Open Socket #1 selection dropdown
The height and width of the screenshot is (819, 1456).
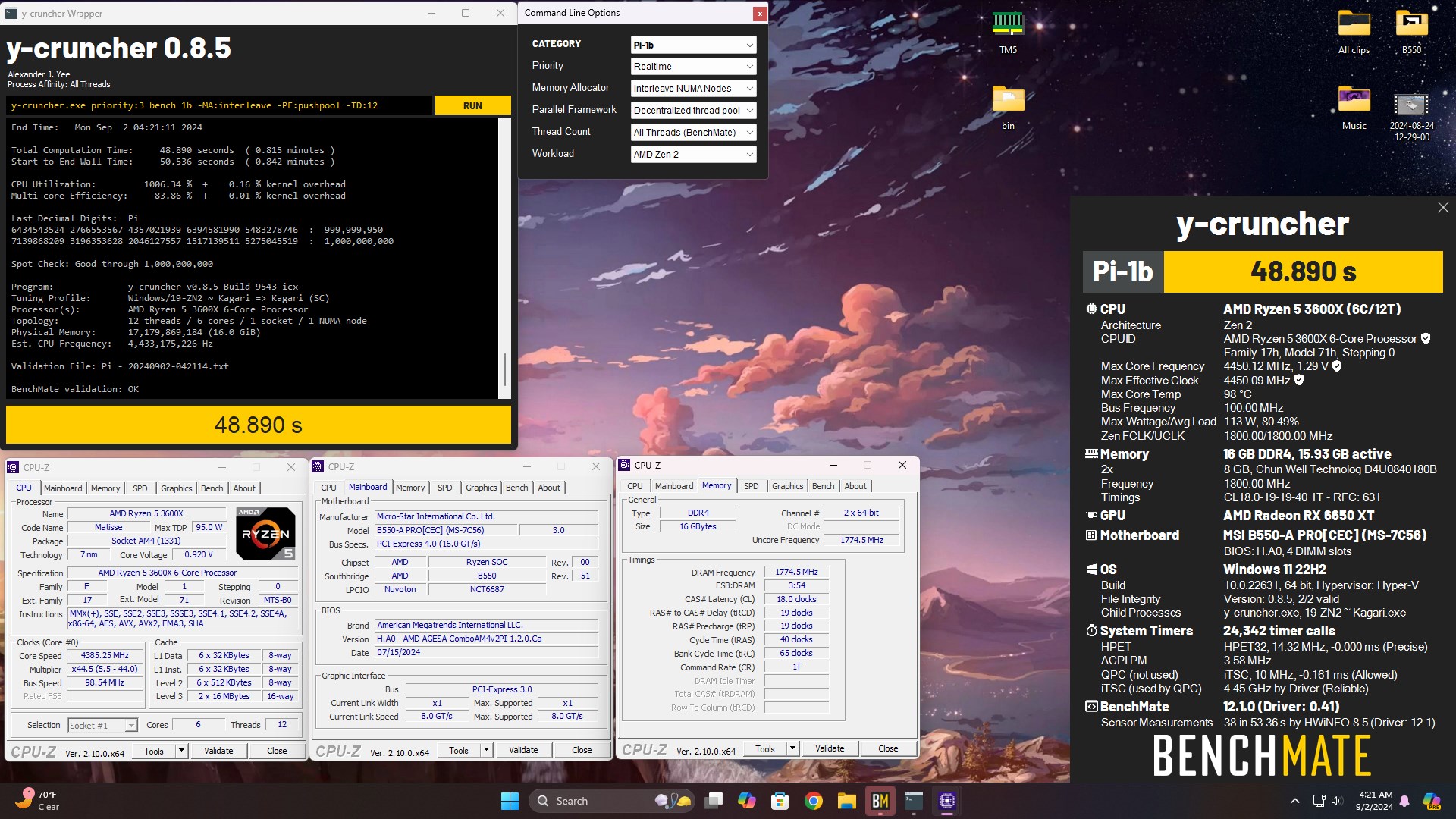102,726
